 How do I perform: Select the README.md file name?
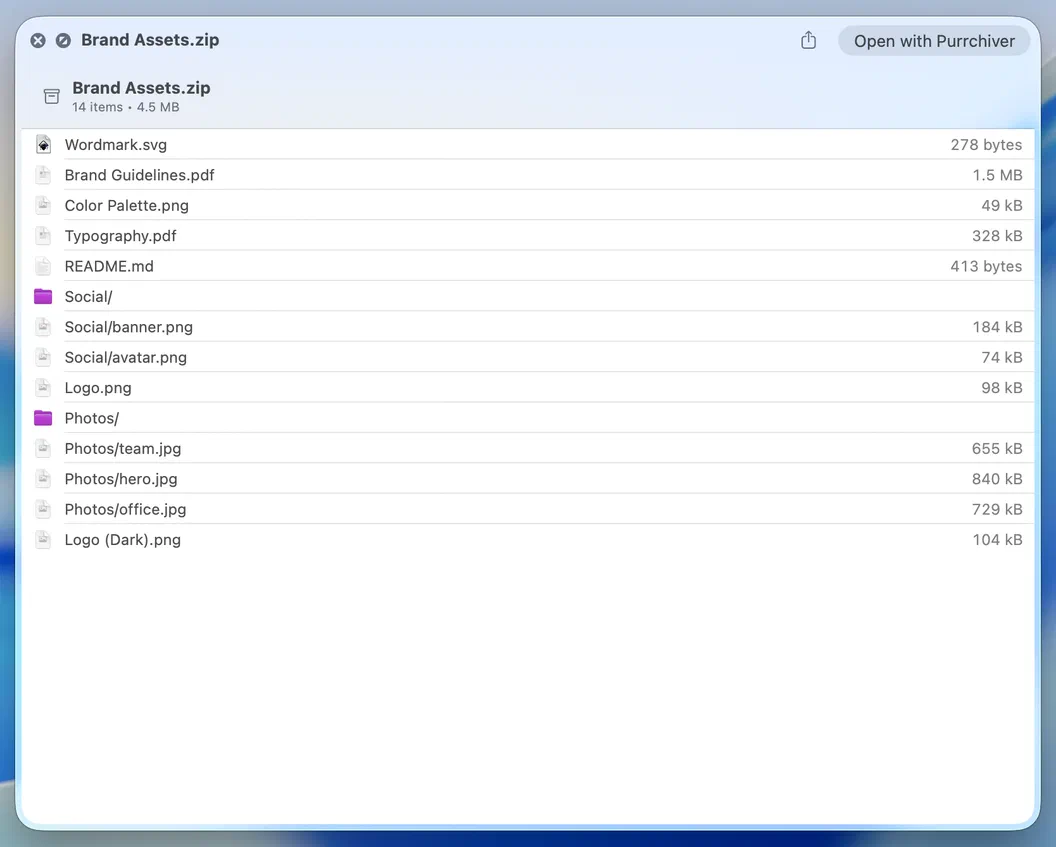point(109,267)
